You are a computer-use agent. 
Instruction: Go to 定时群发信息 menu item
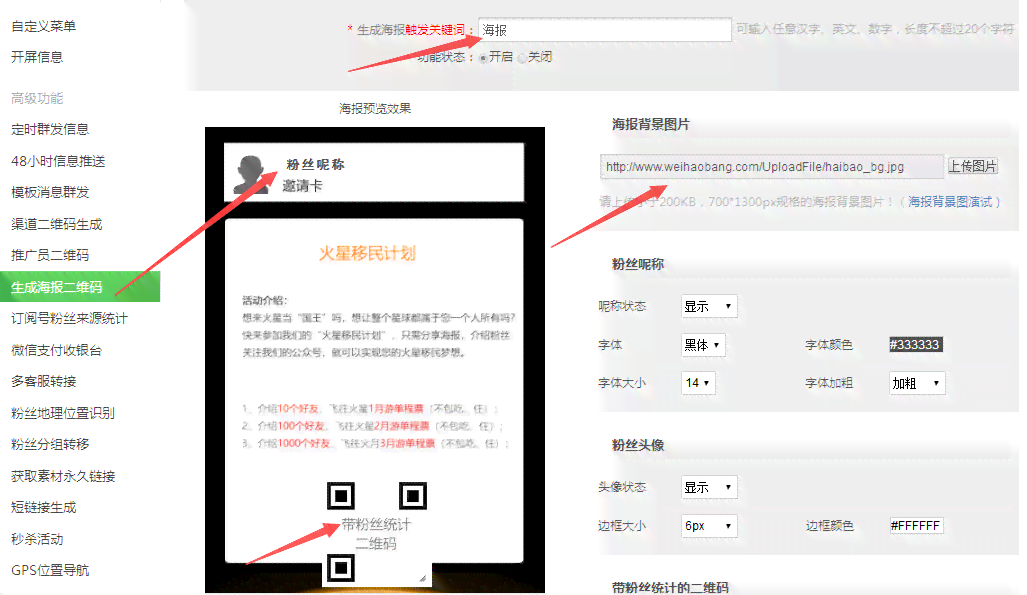[50, 129]
